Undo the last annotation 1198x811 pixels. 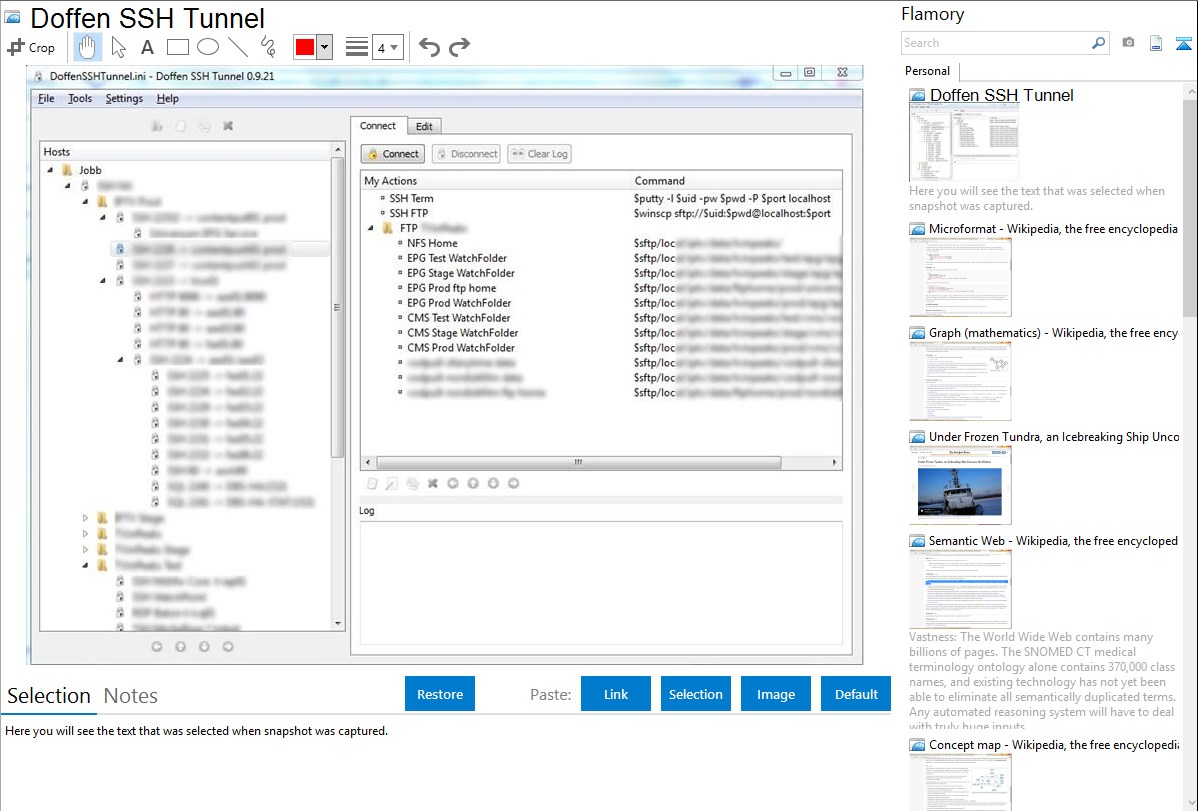pyautogui.click(x=429, y=47)
